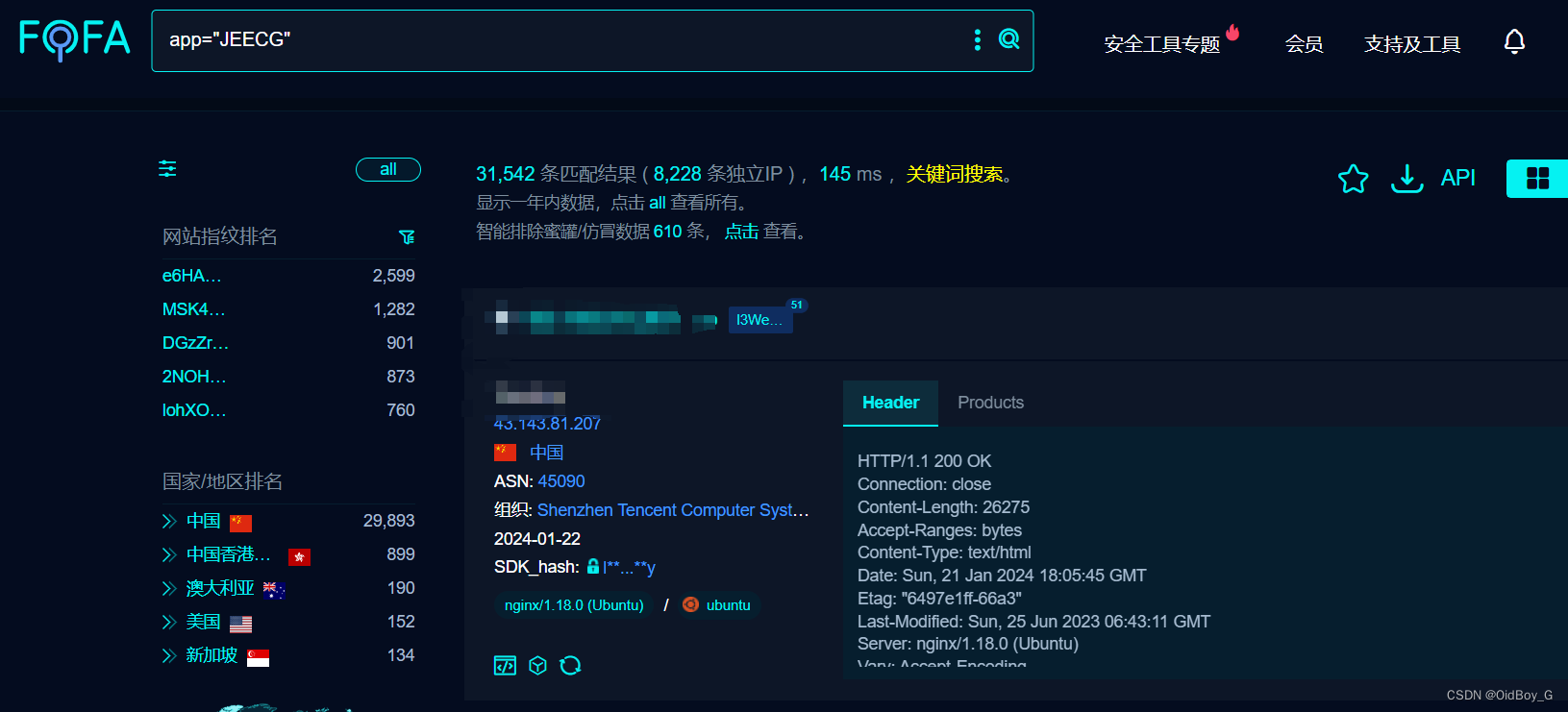This screenshot has width=1568, height=712.
Task: Click the SDK_hash lock icon
Action: (593, 567)
